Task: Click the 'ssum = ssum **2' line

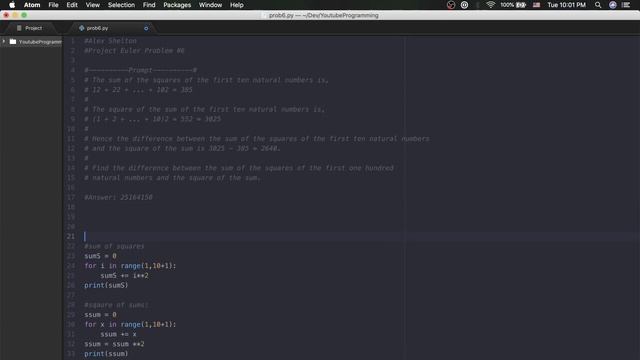Action: tap(114, 344)
